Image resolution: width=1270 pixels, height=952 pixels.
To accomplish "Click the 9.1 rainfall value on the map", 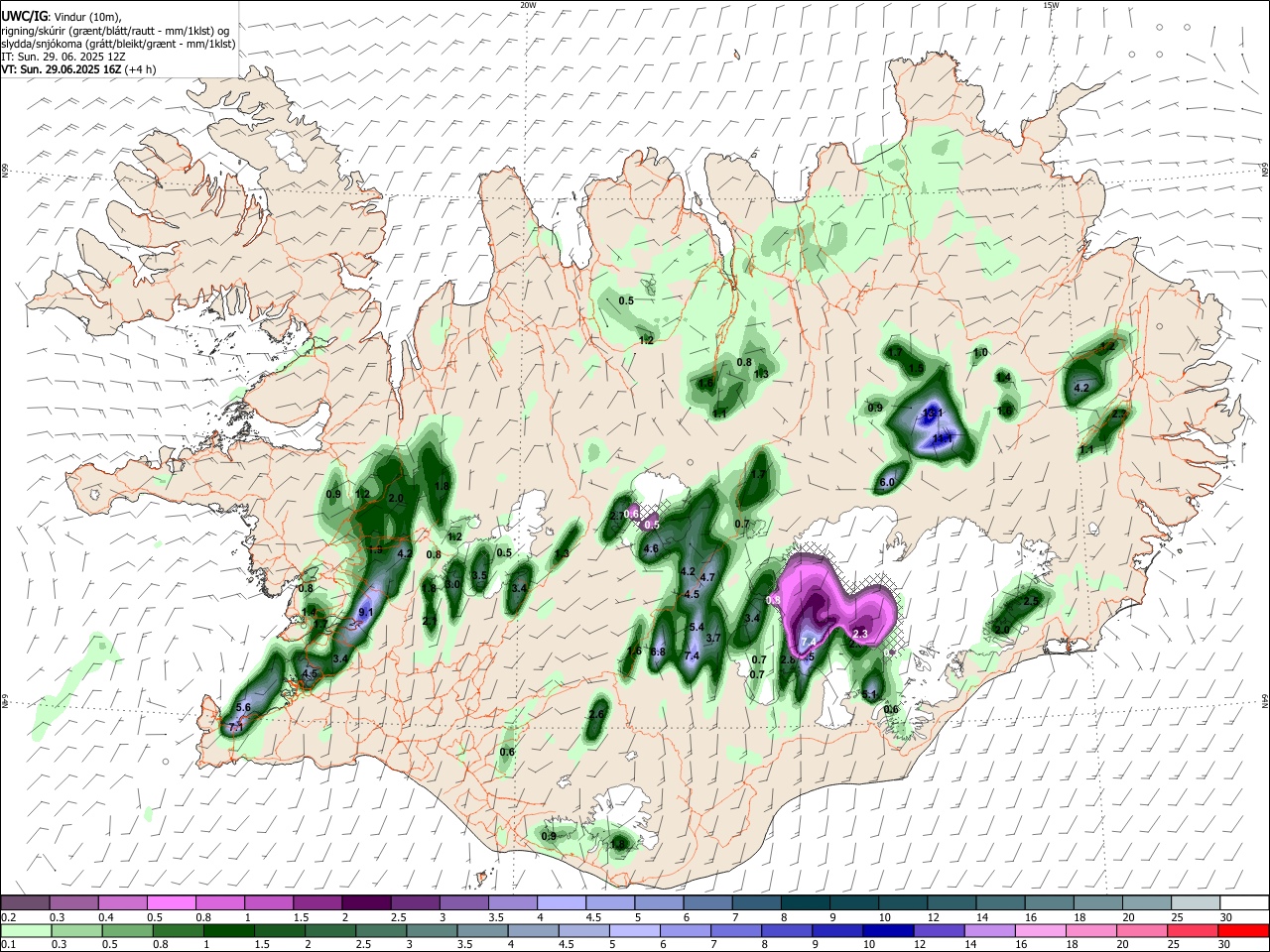I will [x=365, y=613].
